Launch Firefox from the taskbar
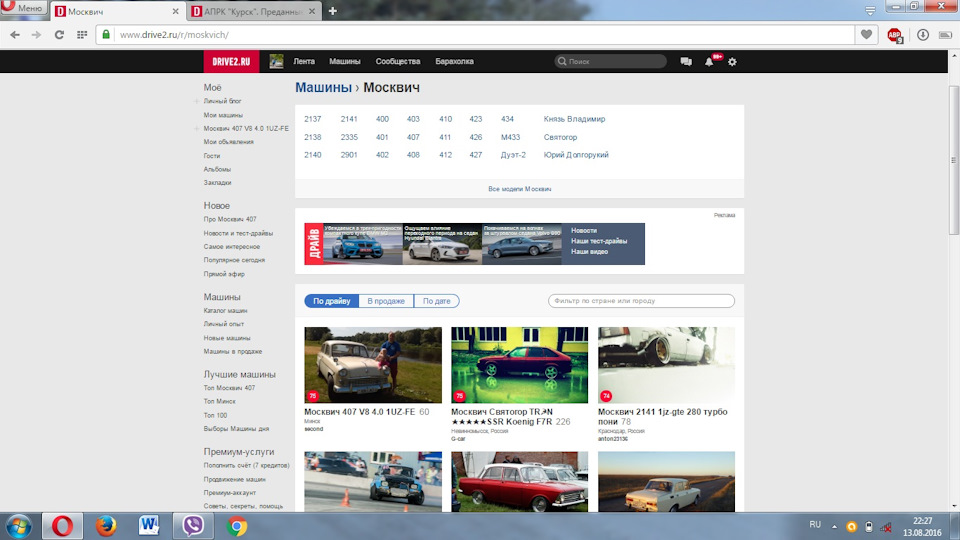This screenshot has height=540, width=960. coord(105,526)
